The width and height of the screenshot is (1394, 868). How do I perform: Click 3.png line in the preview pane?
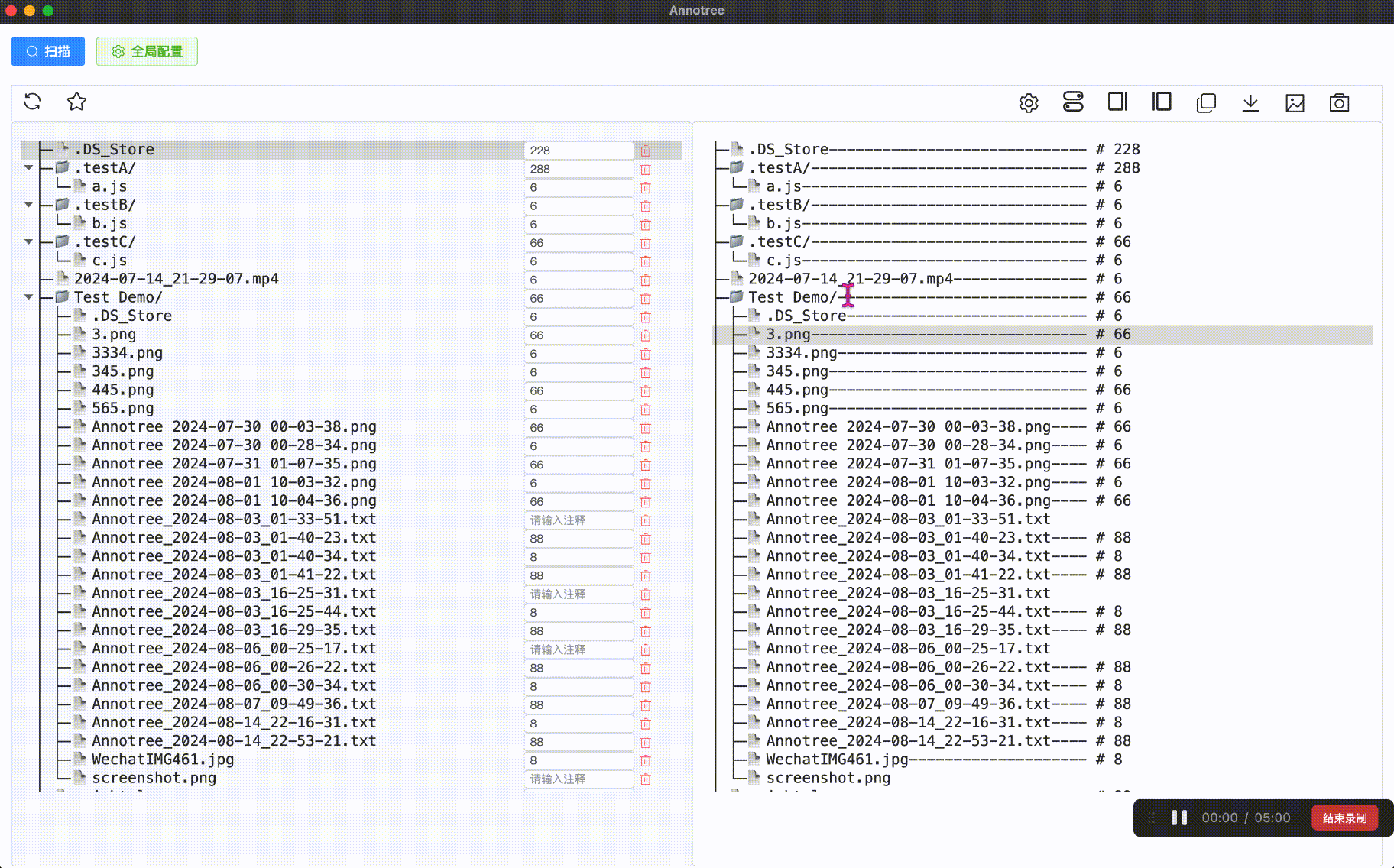[x=1042, y=335]
